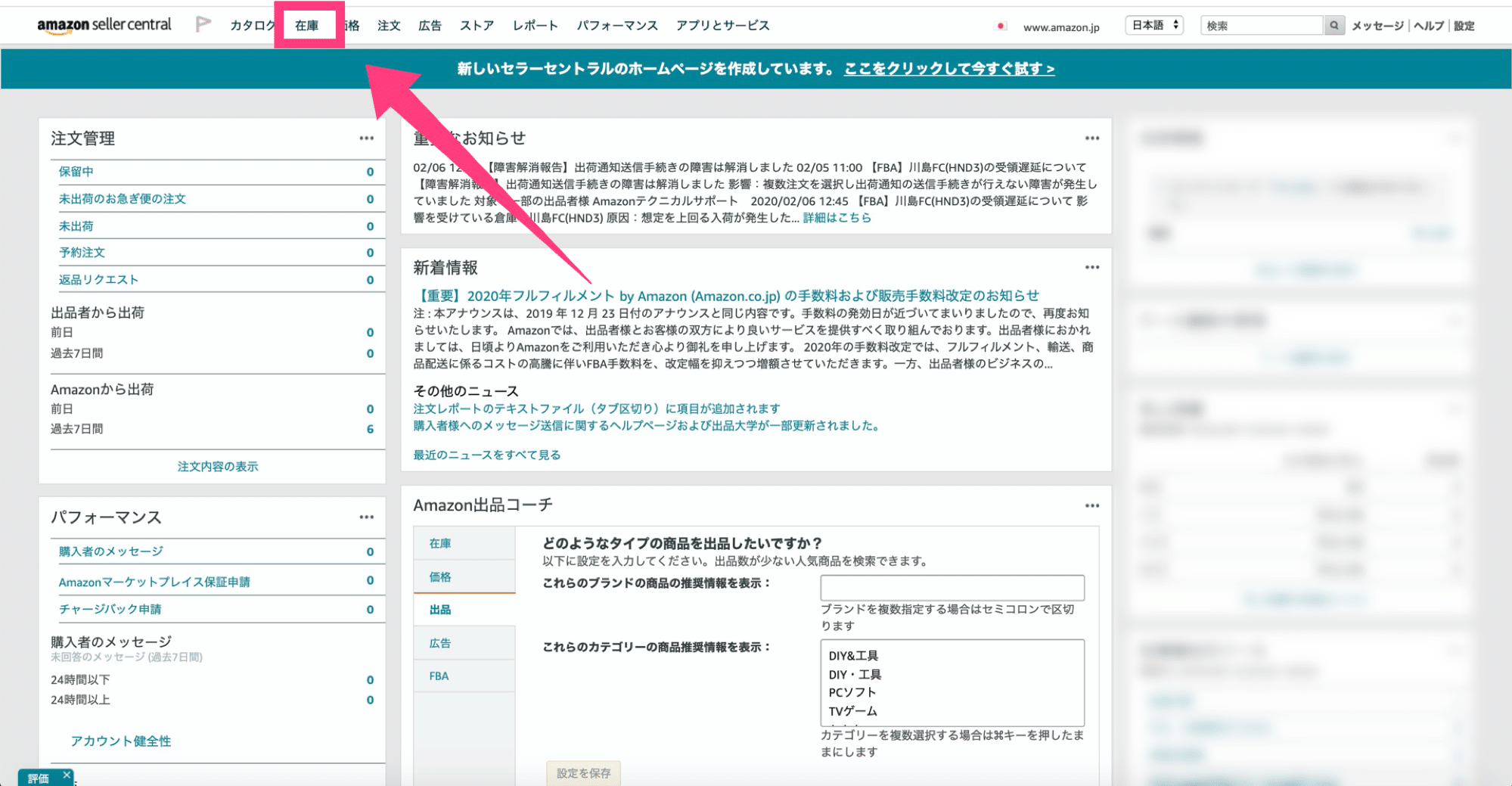Open the レポート menu

point(535,26)
